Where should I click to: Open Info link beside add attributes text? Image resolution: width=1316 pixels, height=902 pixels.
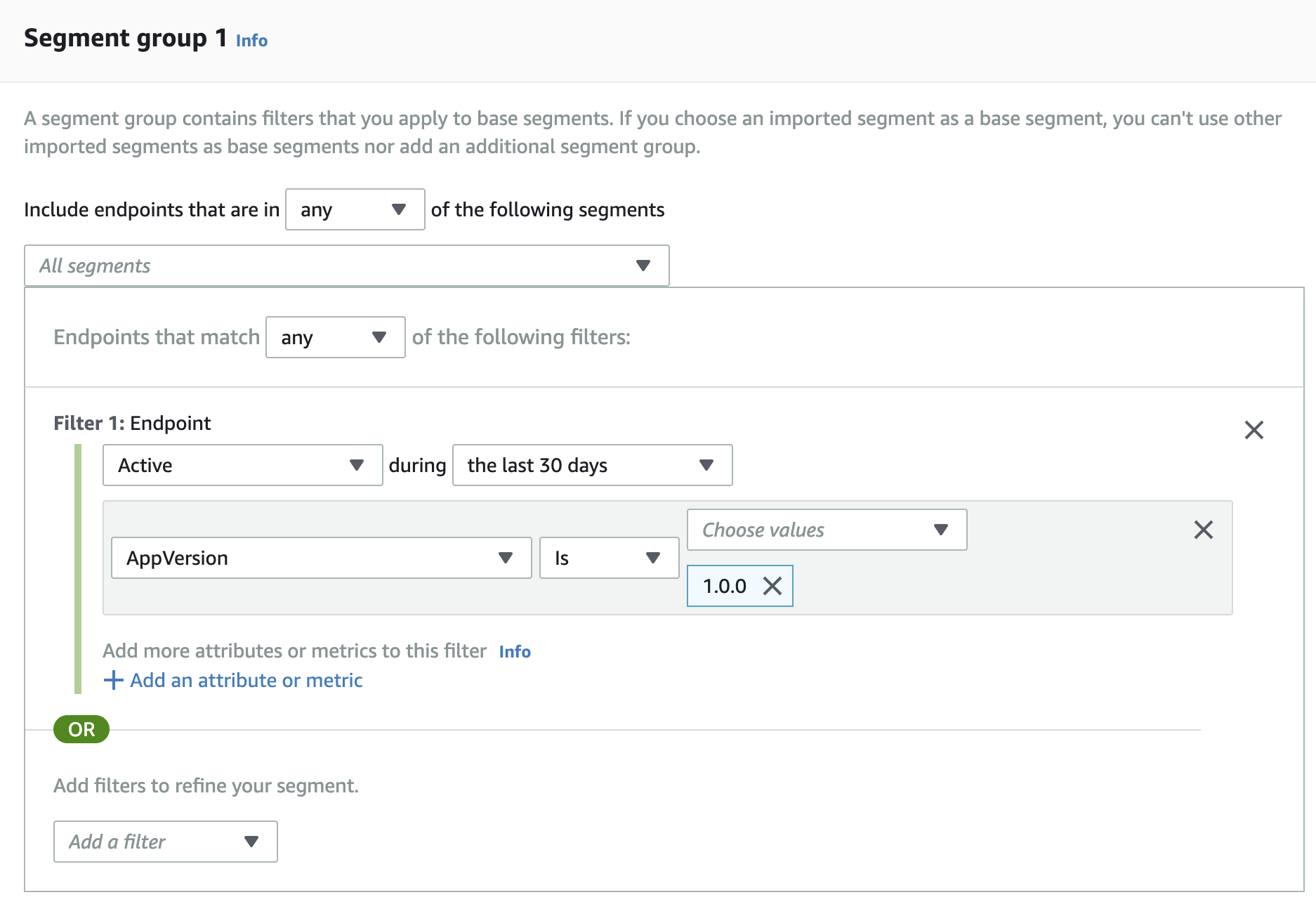click(515, 652)
